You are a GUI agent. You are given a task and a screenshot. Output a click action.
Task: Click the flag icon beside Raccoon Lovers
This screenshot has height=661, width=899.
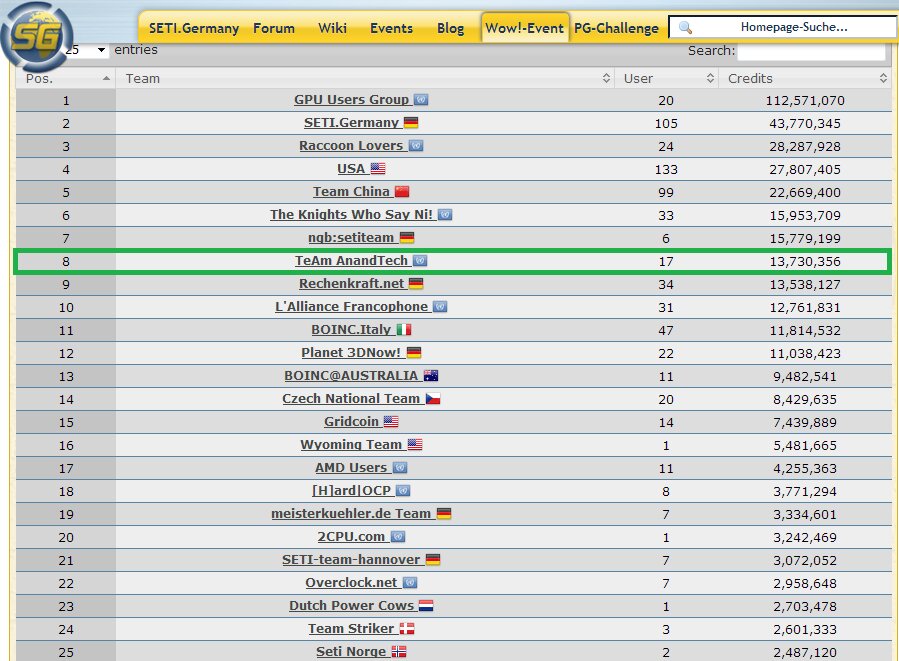point(416,146)
